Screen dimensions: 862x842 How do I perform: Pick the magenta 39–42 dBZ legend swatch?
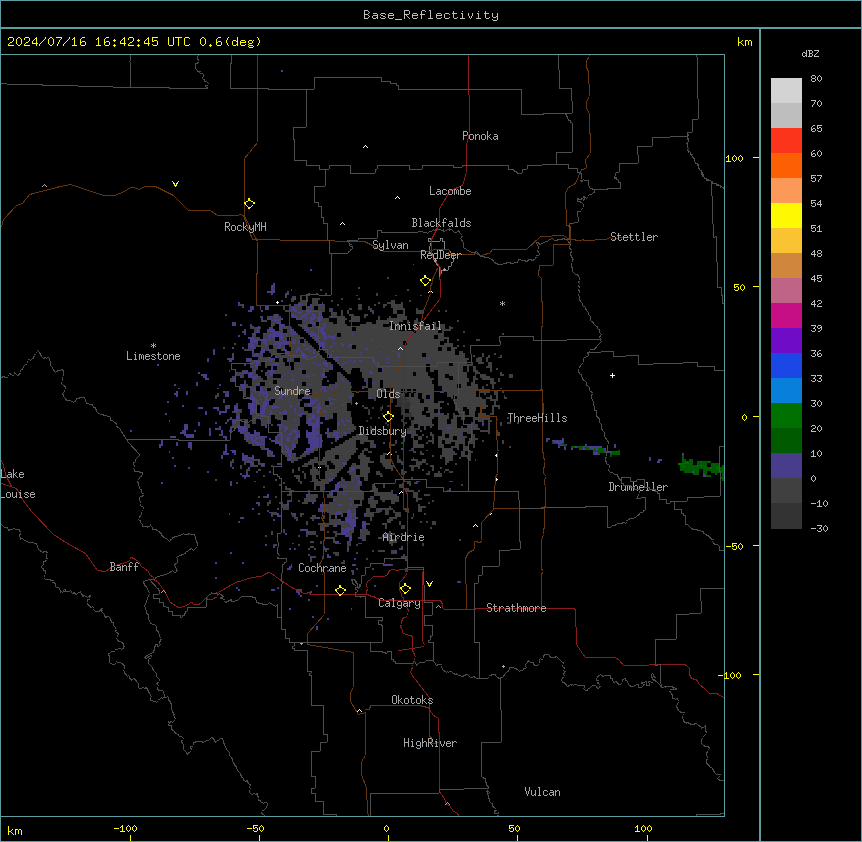point(786,315)
